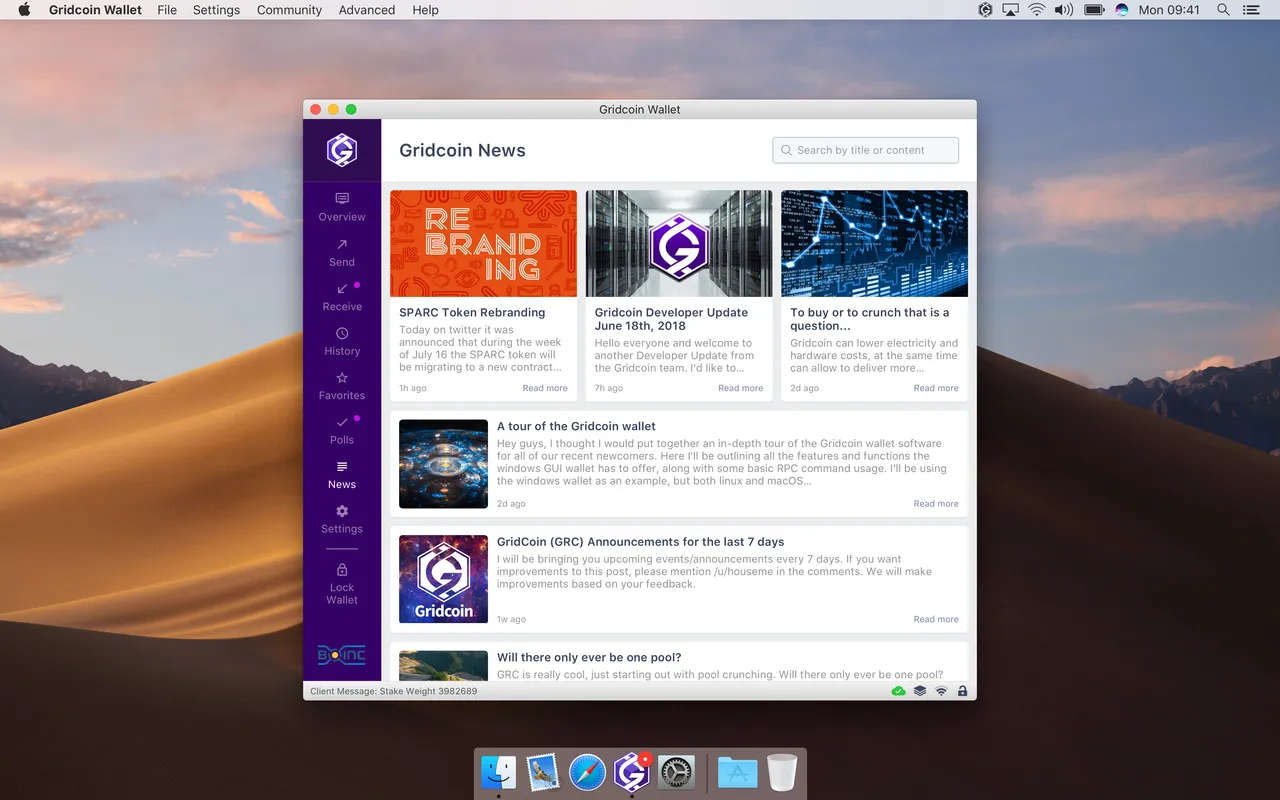Image resolution: width=1280 pixels, height=800 pixels.
Task: Click the BOINC logo in sidebar
Action: coord(342,655)
